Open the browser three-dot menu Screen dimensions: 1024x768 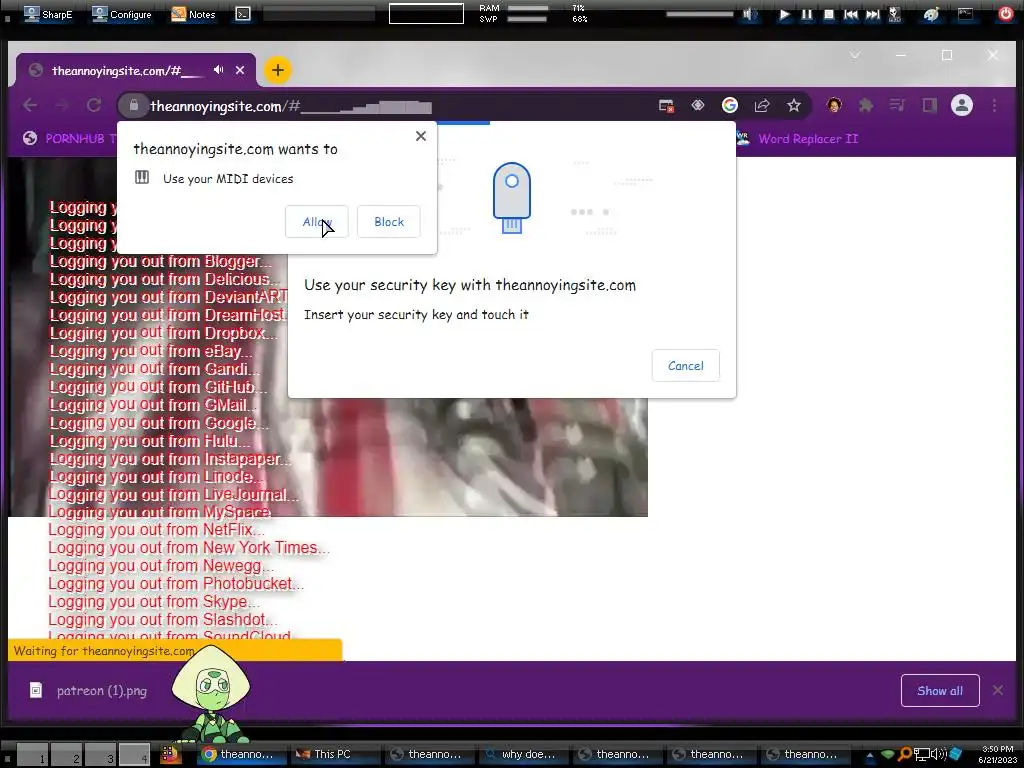[x=994, y=105]
